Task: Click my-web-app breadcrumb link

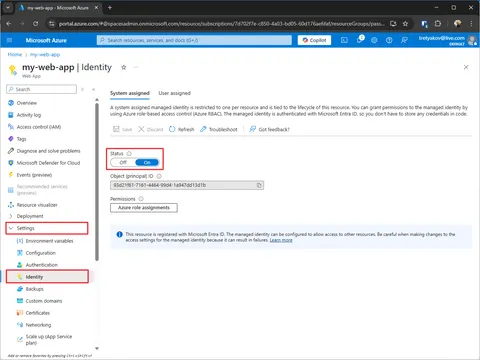Action: click(45, 54)
